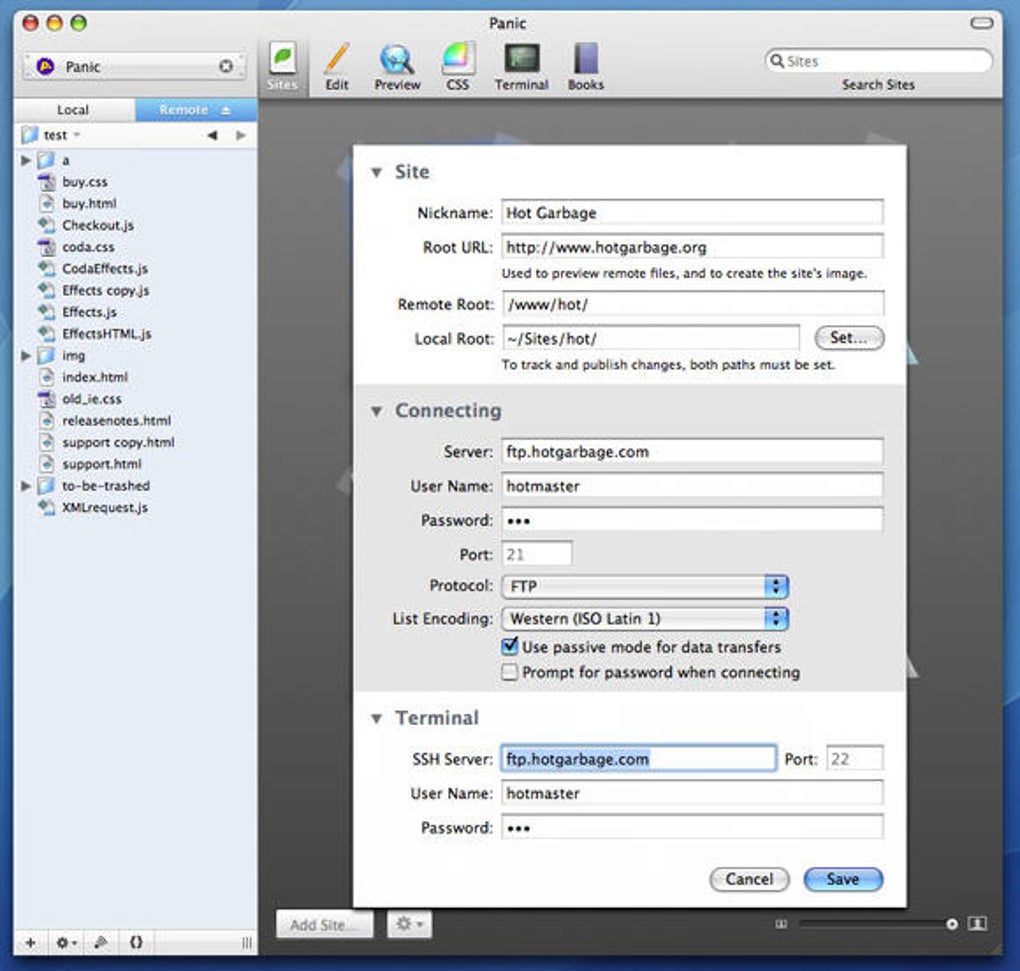The width and height of the screenshot is (1020, 971).
Task: Go forward in file browser history
Action: [x=241, y=135]
